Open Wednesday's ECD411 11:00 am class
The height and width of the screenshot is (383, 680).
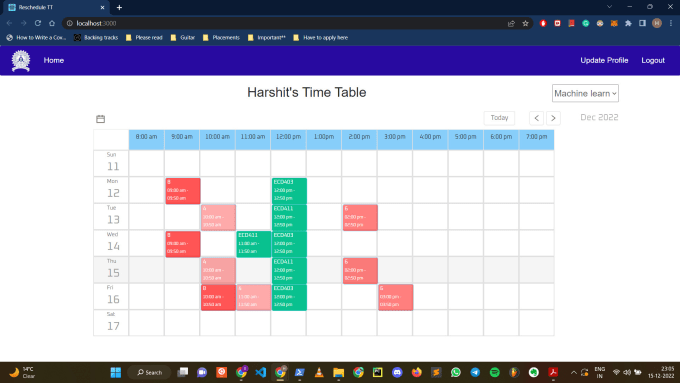254,244
